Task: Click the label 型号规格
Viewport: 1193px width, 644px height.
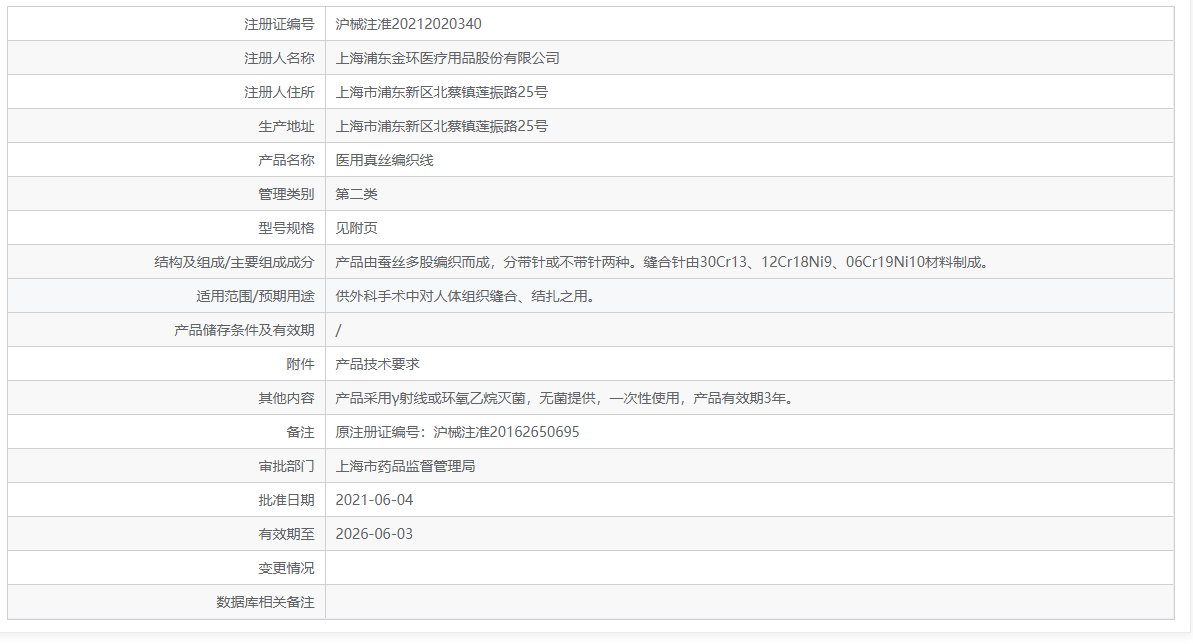Action: [286, 228]
